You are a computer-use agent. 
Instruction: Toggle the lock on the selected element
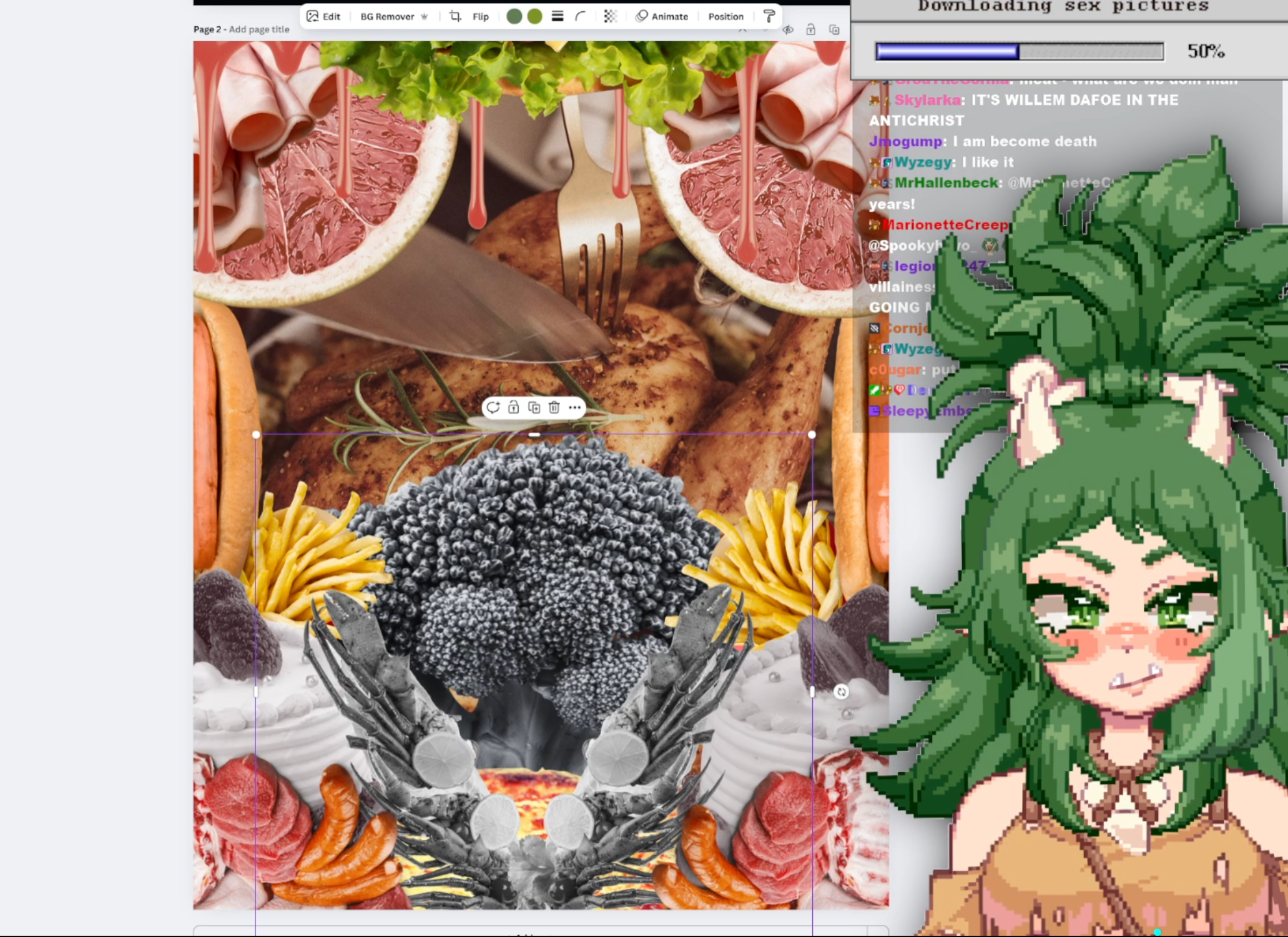click(x=513, y=408)
